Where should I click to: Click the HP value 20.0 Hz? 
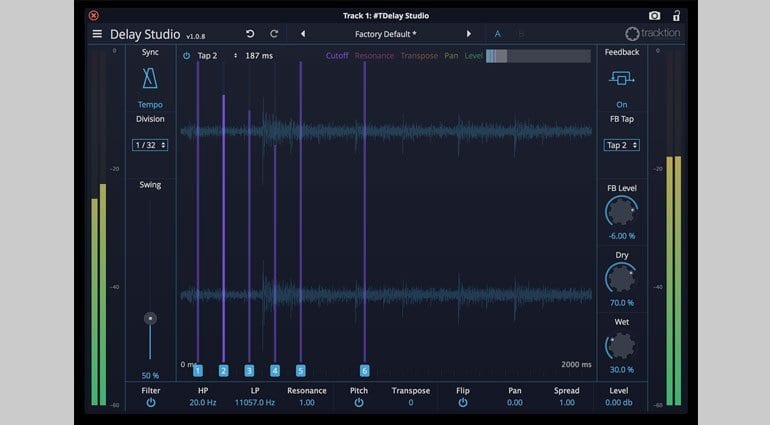[203, 402]
